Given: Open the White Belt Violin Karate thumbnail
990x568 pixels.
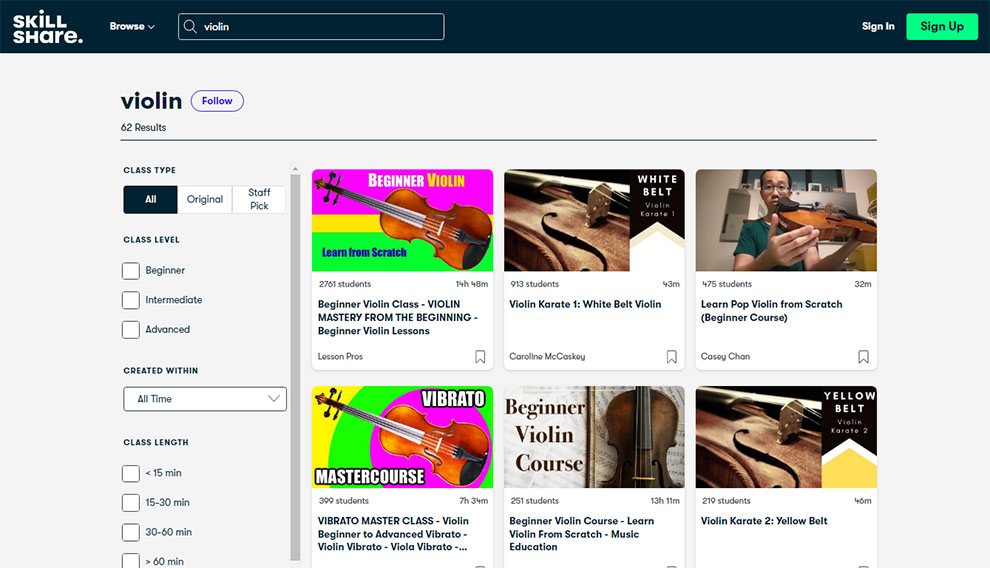Looking at the screenshot, I should click(594, 220).
